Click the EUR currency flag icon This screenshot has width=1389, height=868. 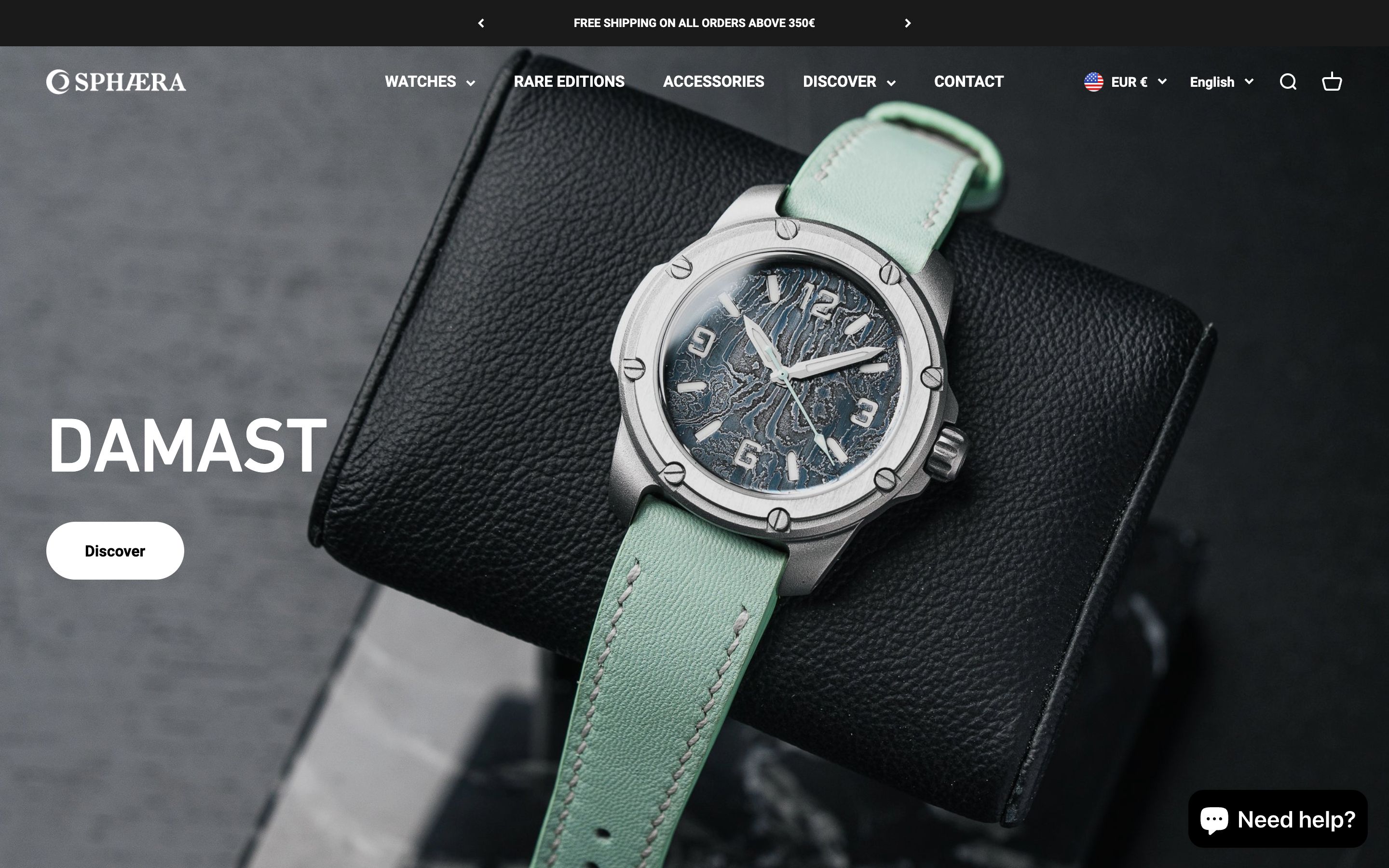click(x=1093, y=82)
